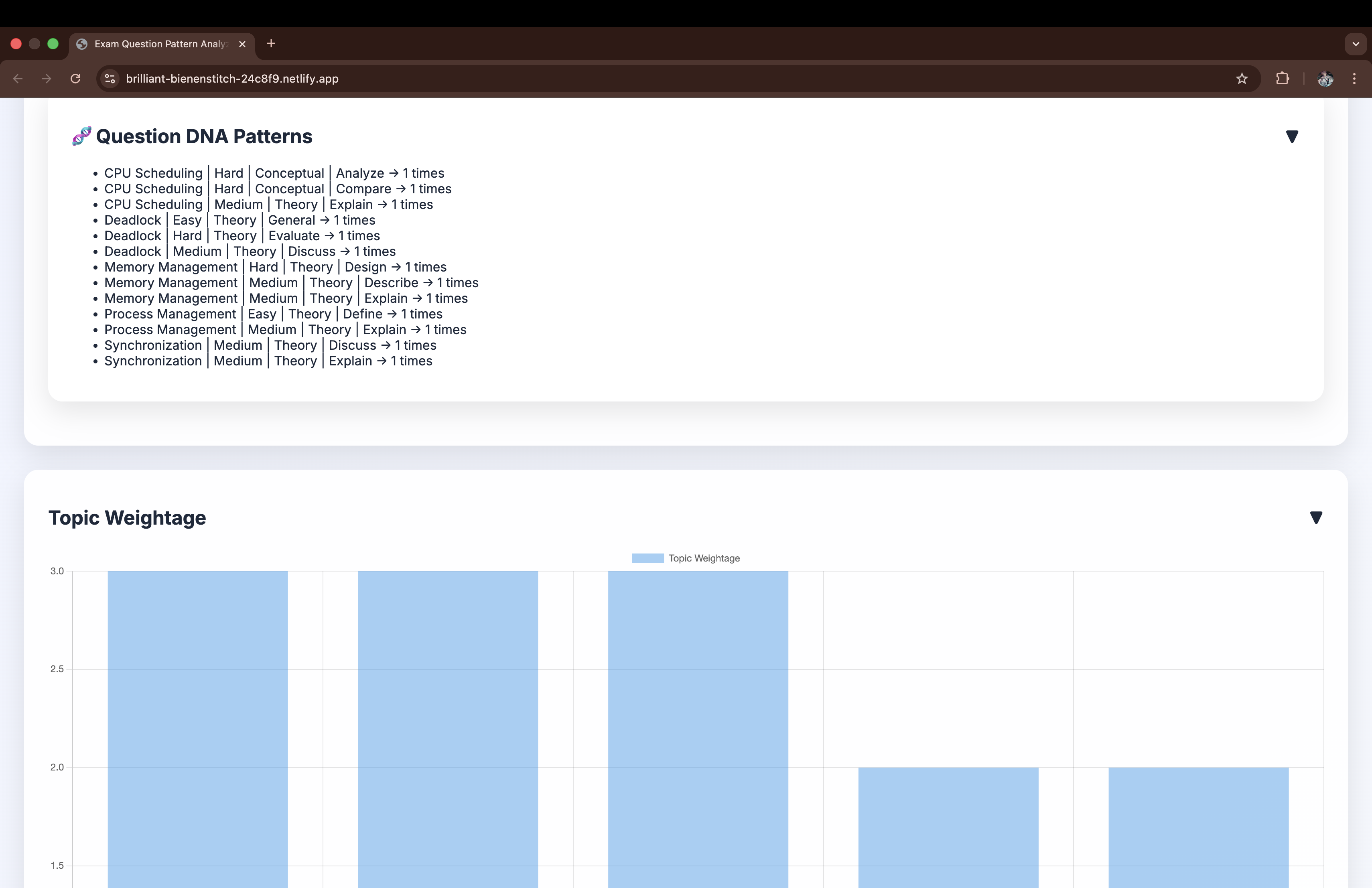The image size is (1372, 888).
Task: Open site information icon in address bar
Action: click(110, 78)
